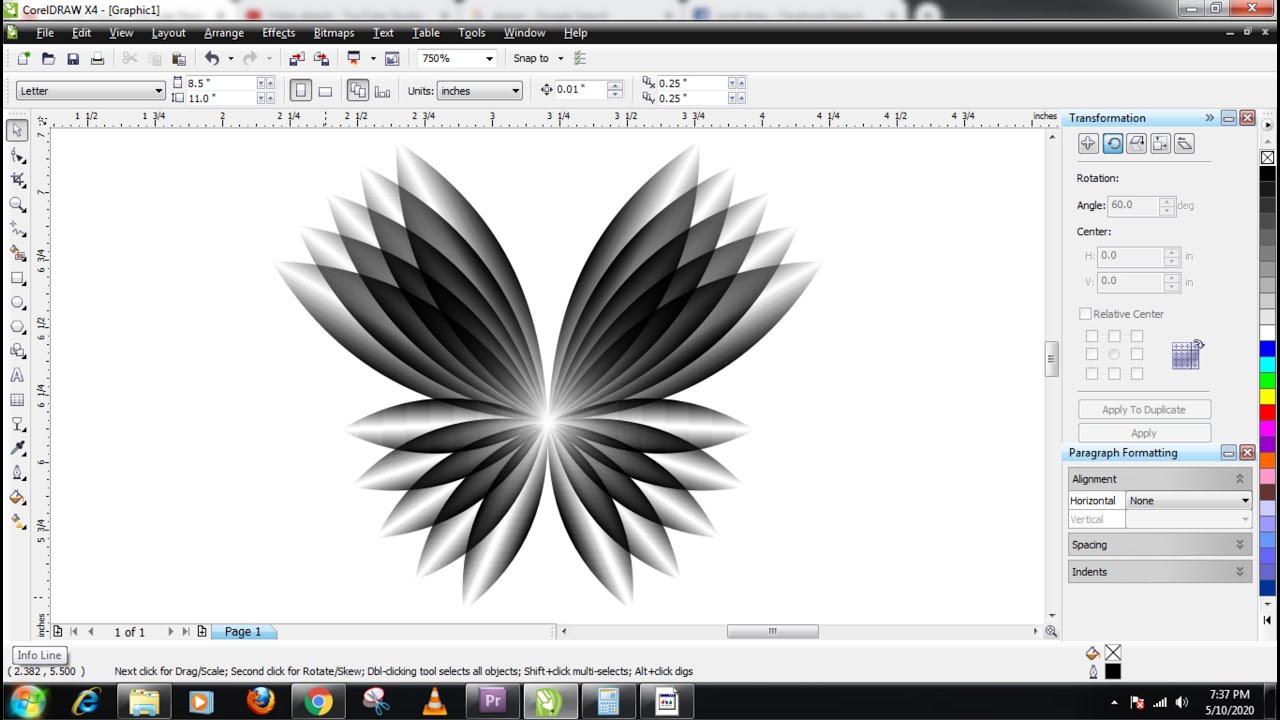The height and width of the screenshot is (720, 1280).
Task: Select the Smart Fill tool
Action: (17, 254)
